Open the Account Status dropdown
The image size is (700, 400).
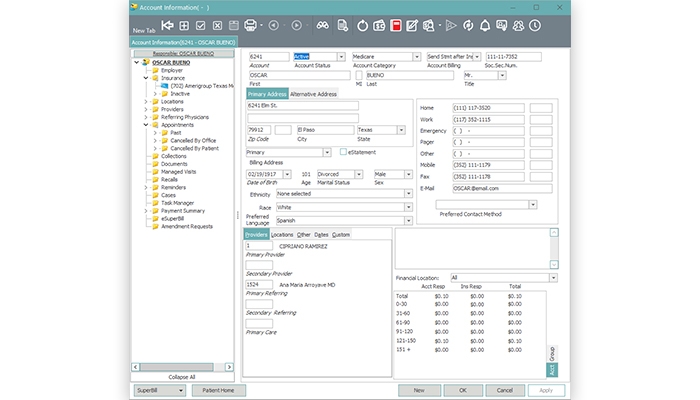coord(341,57)
